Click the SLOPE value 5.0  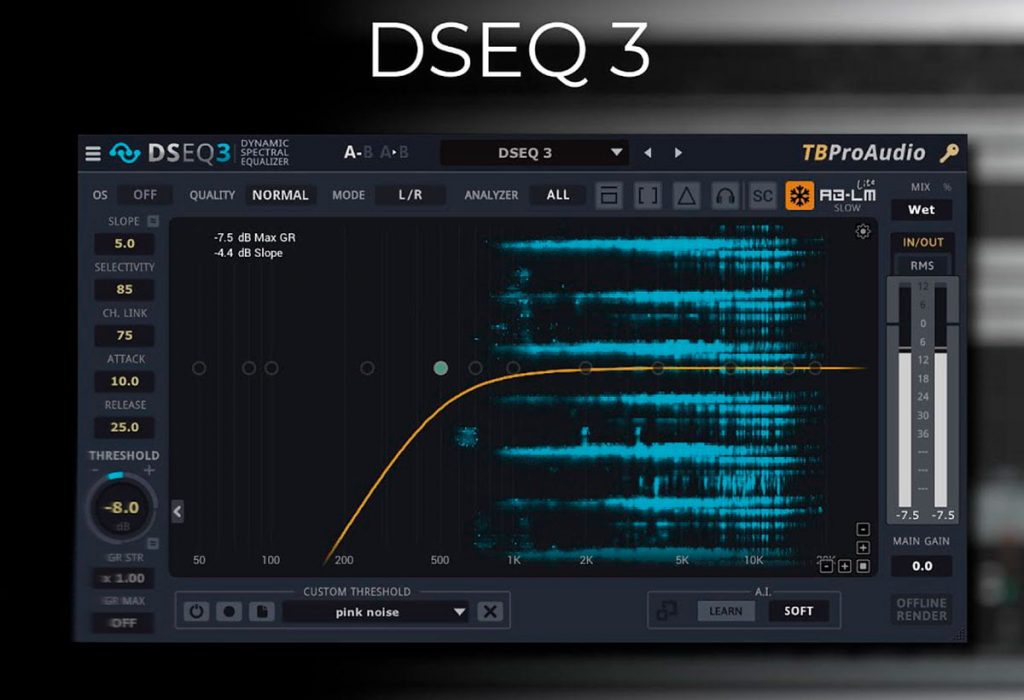(x=124, y=244)
